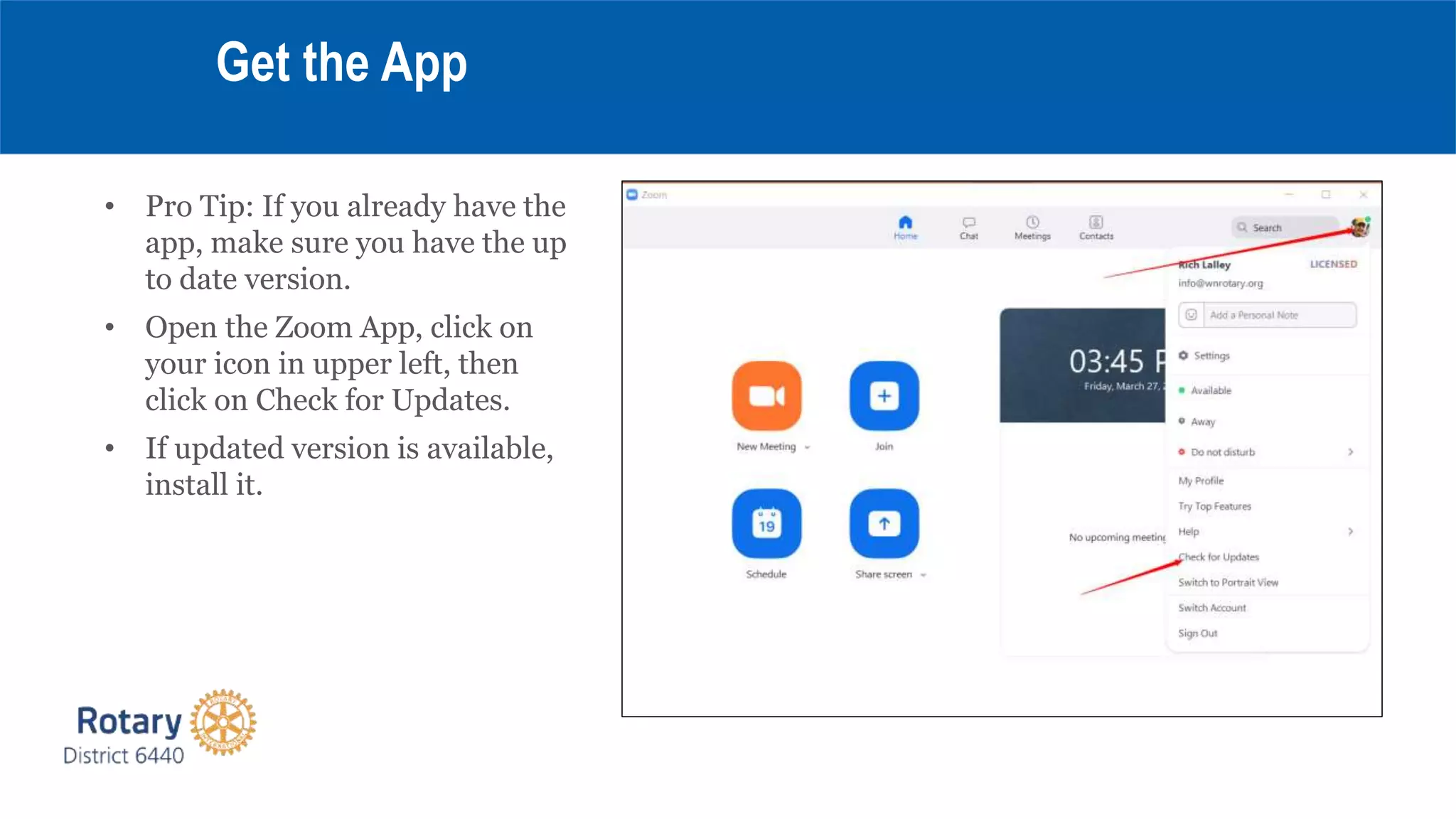Click the Share screen arrow icon

point(884,524)
